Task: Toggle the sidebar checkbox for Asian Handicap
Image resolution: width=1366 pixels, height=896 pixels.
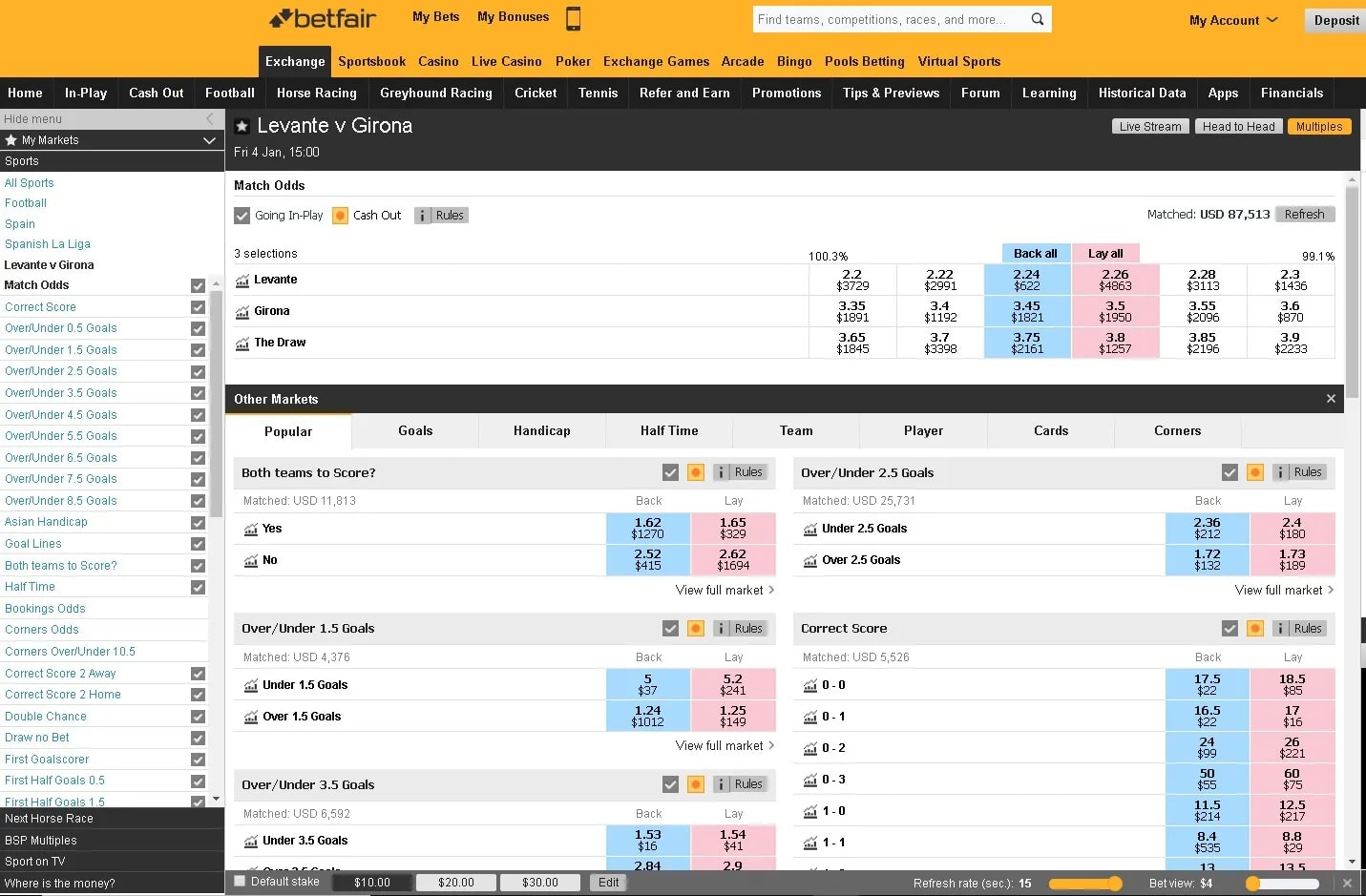Action: click(x=198, y=522)
